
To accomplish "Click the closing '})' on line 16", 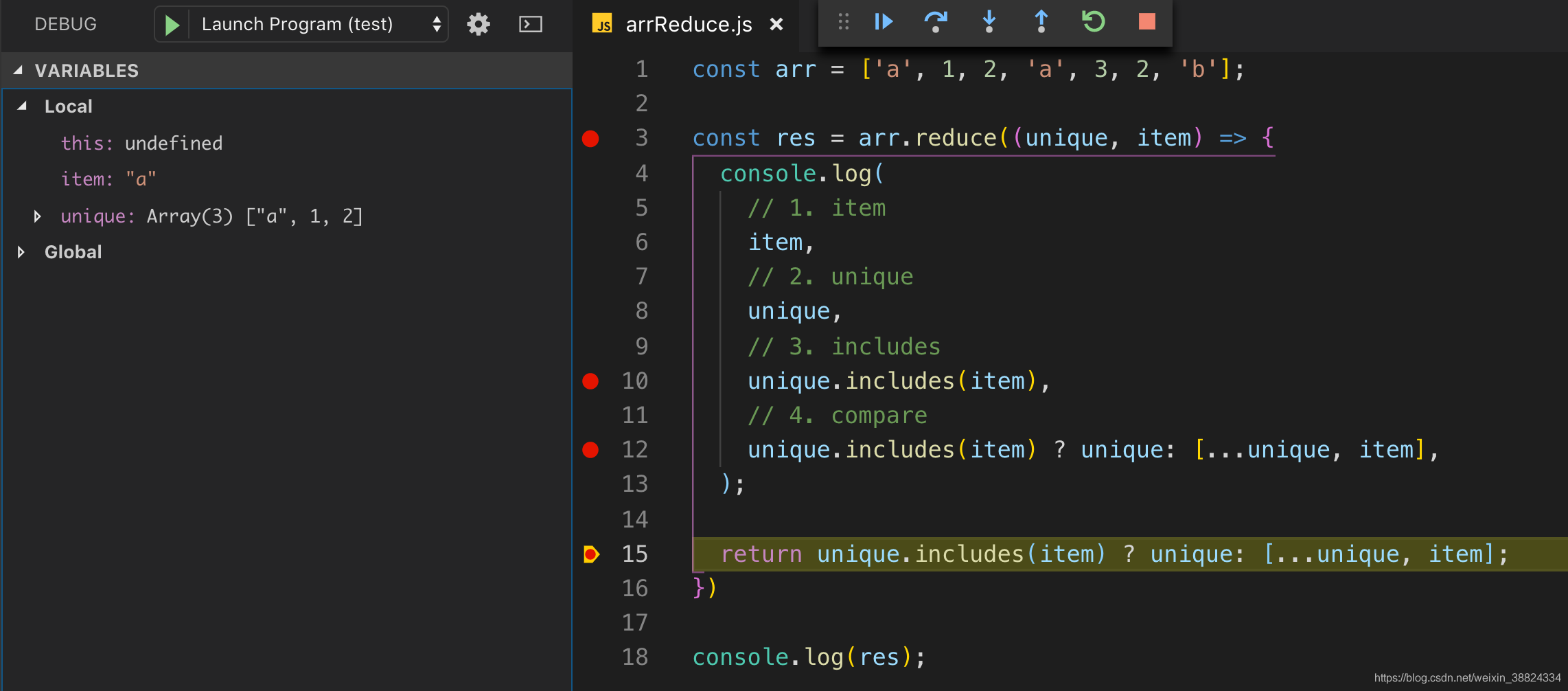I will pyautogui.click(x=705, y=588).
